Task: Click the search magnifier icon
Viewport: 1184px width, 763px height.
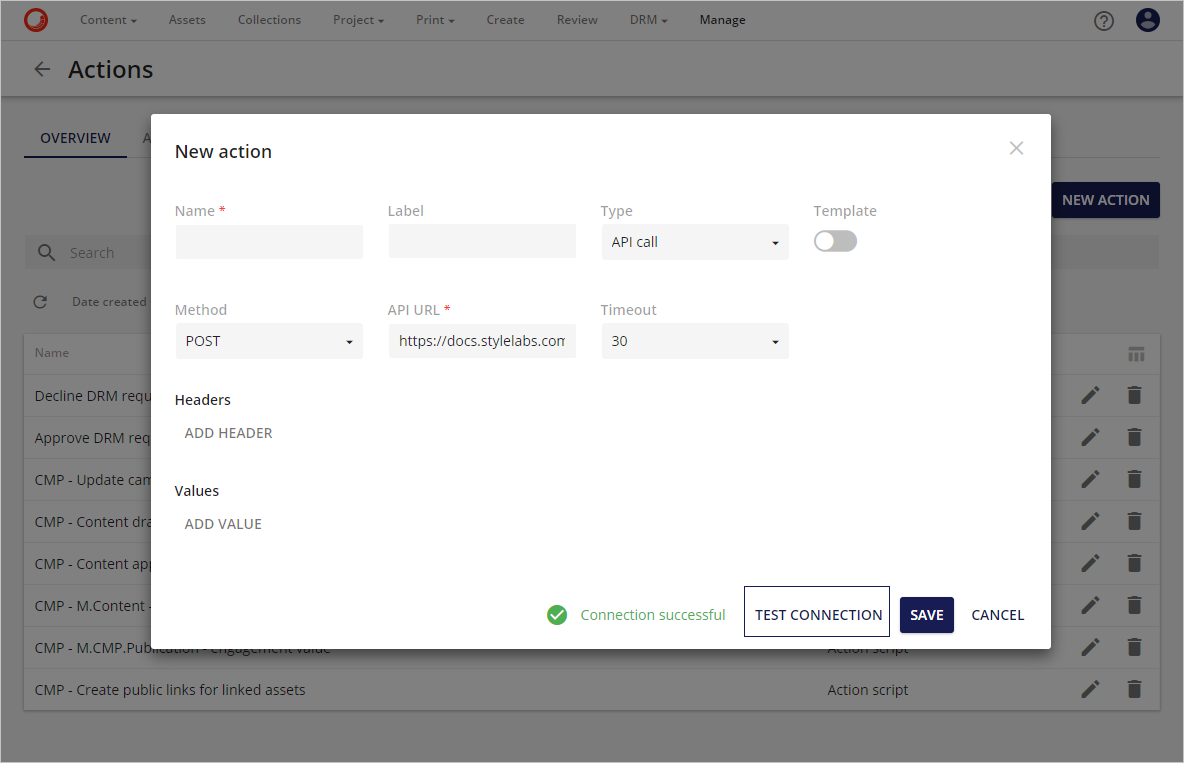Action: click(x=46, y=252)
